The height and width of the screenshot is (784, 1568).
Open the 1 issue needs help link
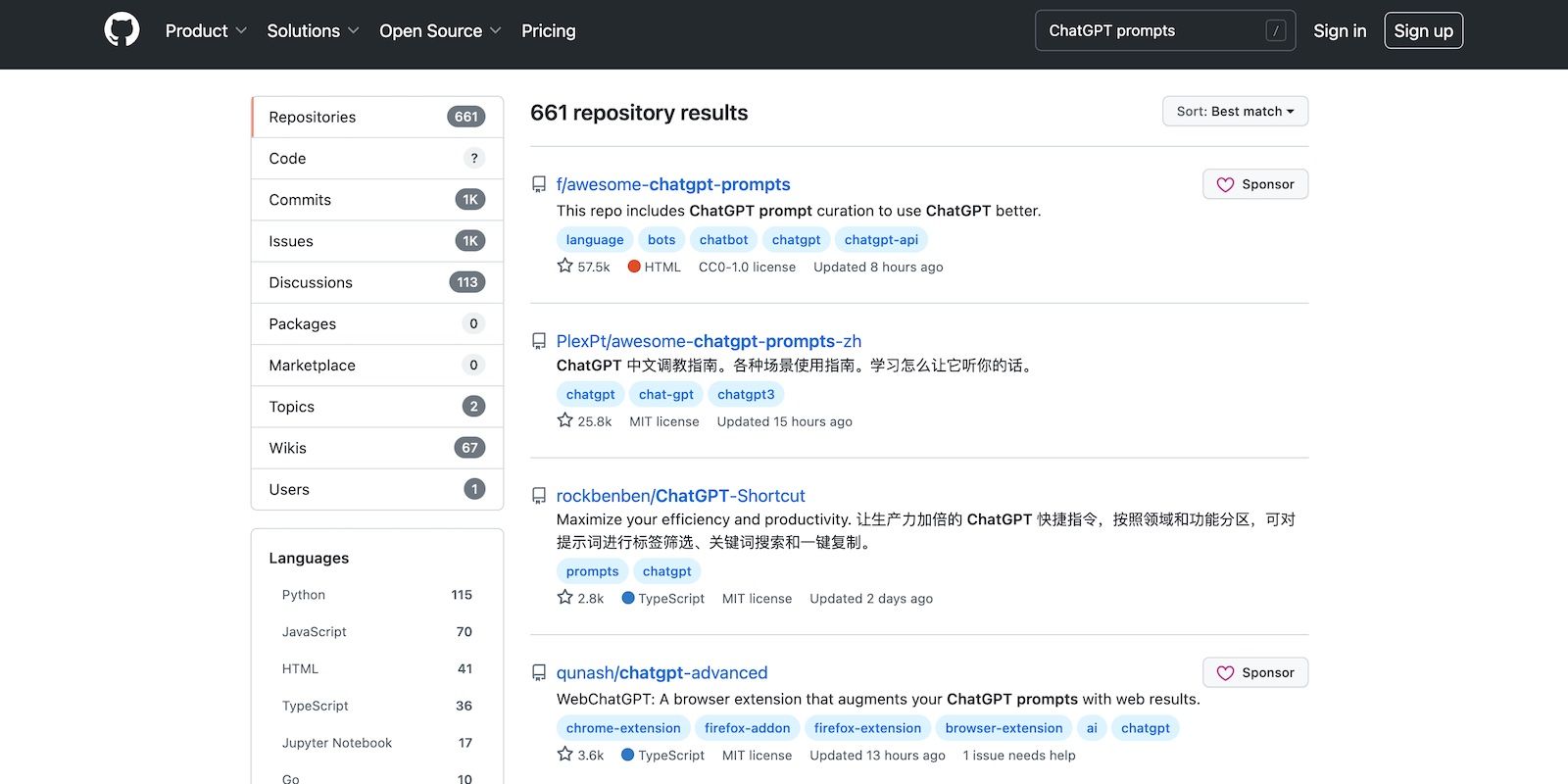[x=1019, y=755]
